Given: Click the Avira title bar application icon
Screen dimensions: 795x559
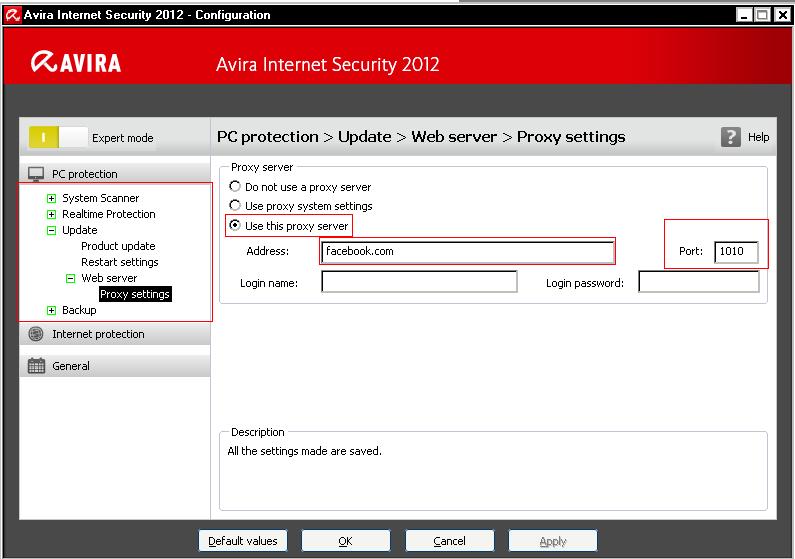Looking at the screenshot, I should click(x=12, y=15).
